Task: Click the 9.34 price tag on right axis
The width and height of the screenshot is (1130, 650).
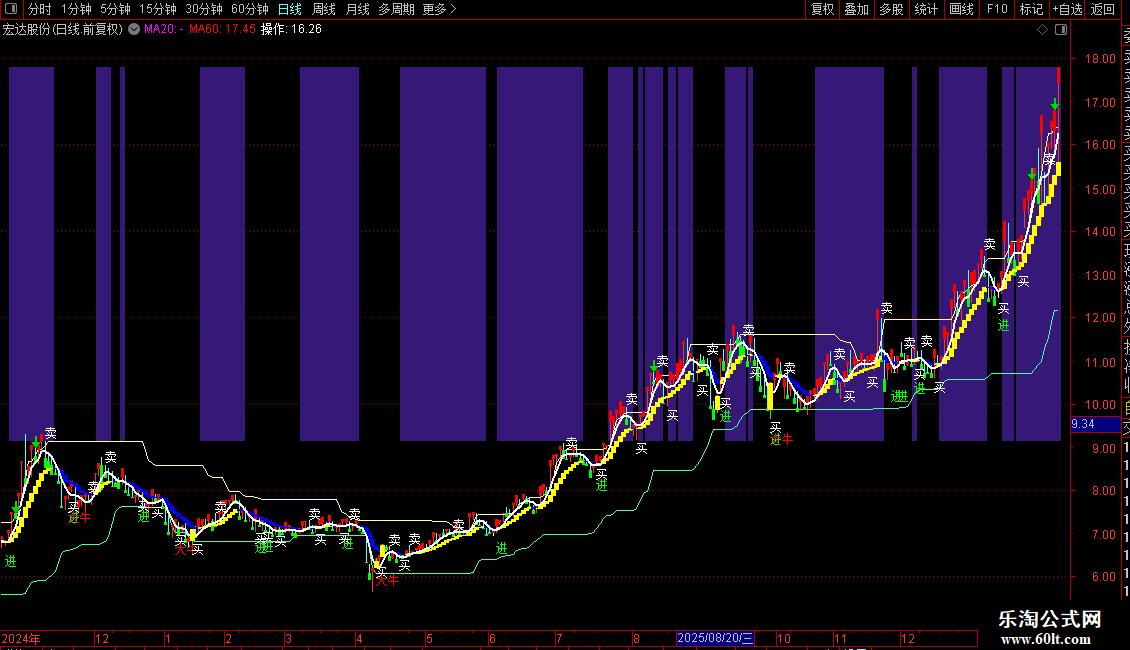Action: pyautogui.click(x=1095, y=424)
